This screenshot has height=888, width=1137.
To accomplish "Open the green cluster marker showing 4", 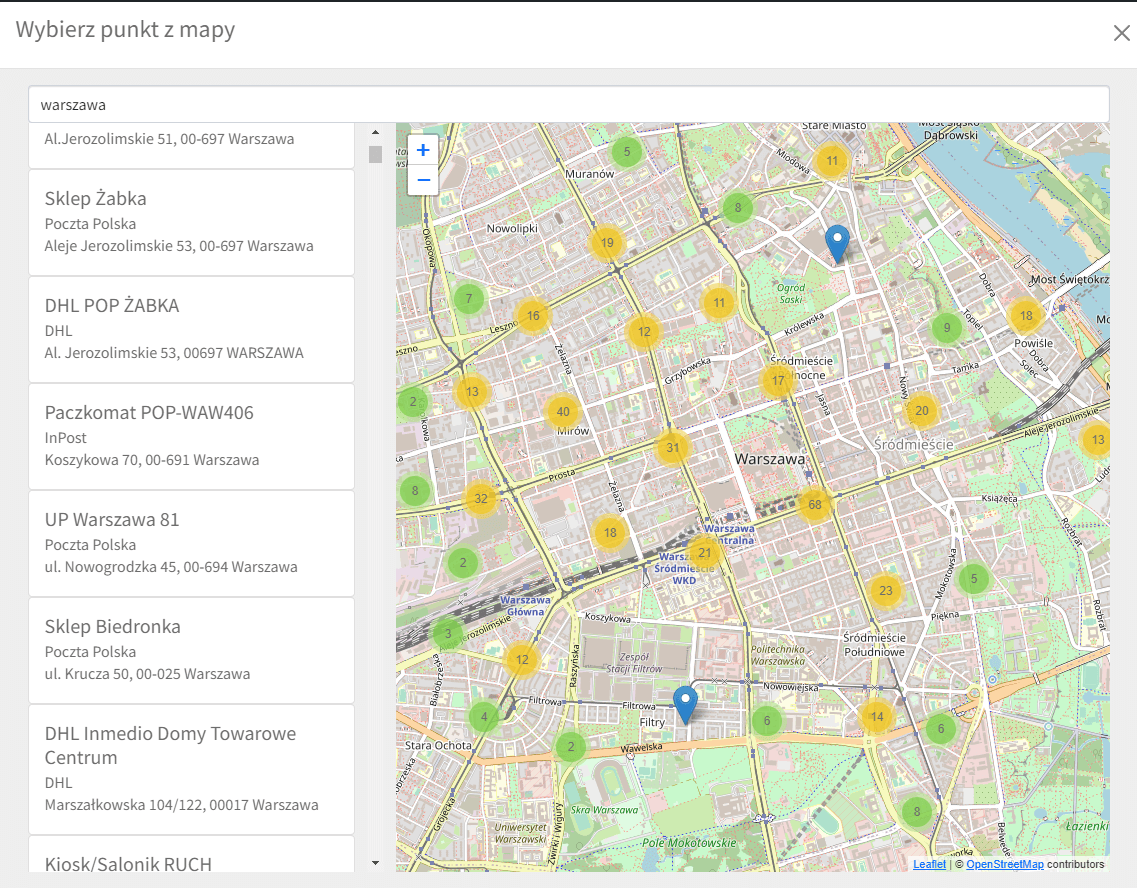I will click(x=484, y=717).
